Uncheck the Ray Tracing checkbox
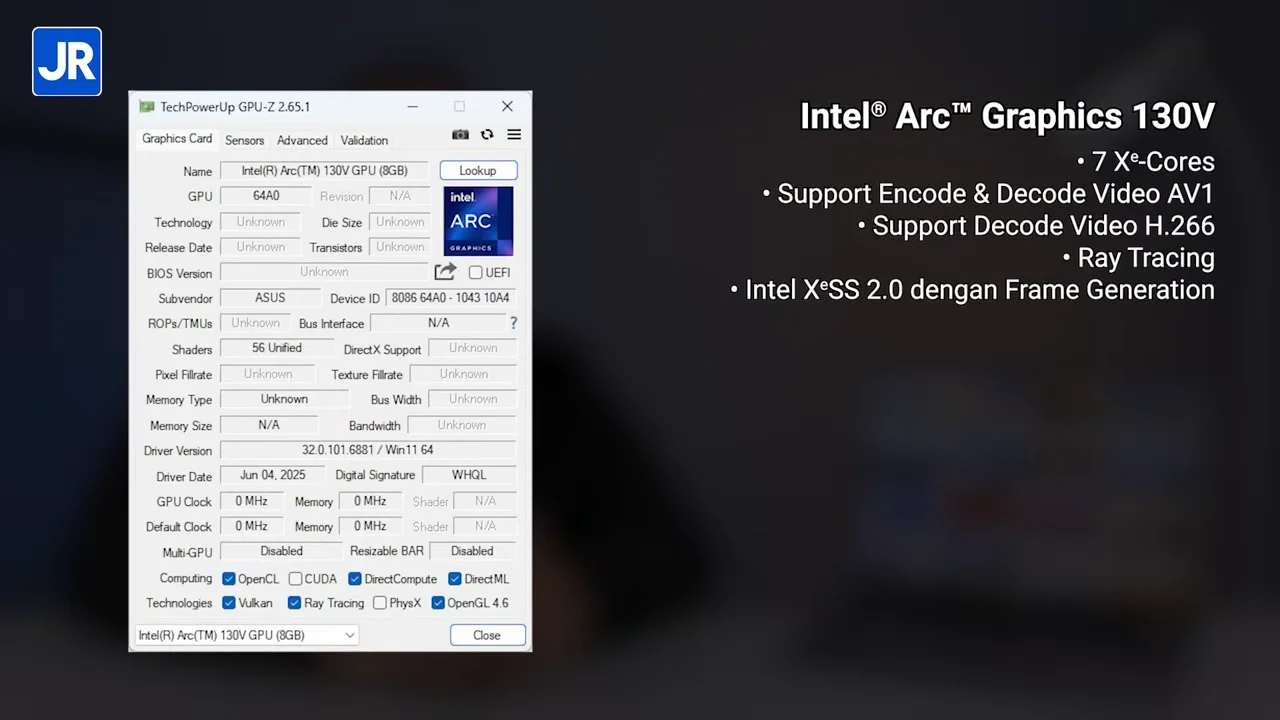1280x720 pixels. pyautogui.click(x=294, y=603)
